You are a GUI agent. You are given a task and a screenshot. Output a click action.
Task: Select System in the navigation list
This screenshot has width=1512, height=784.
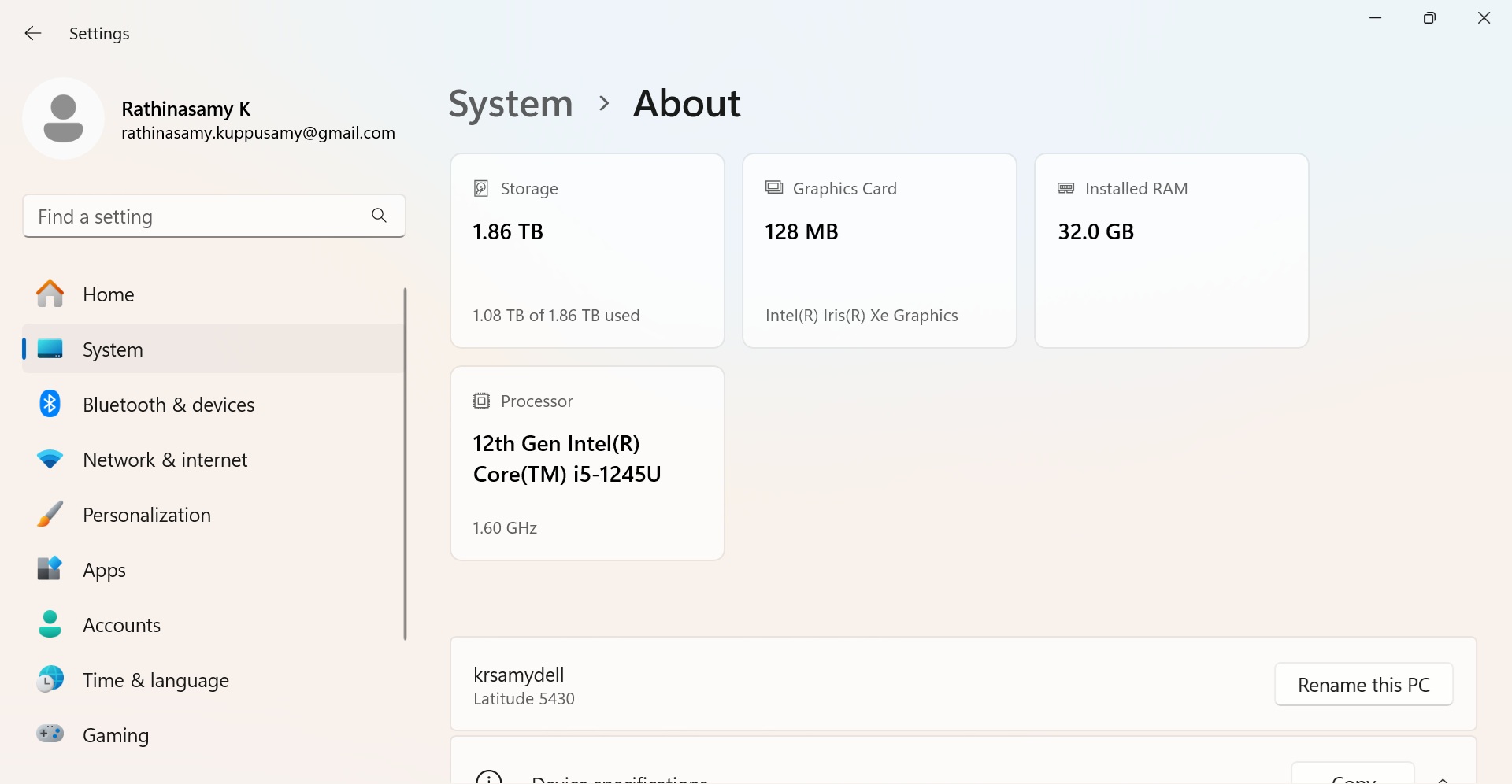click(213, 349)
